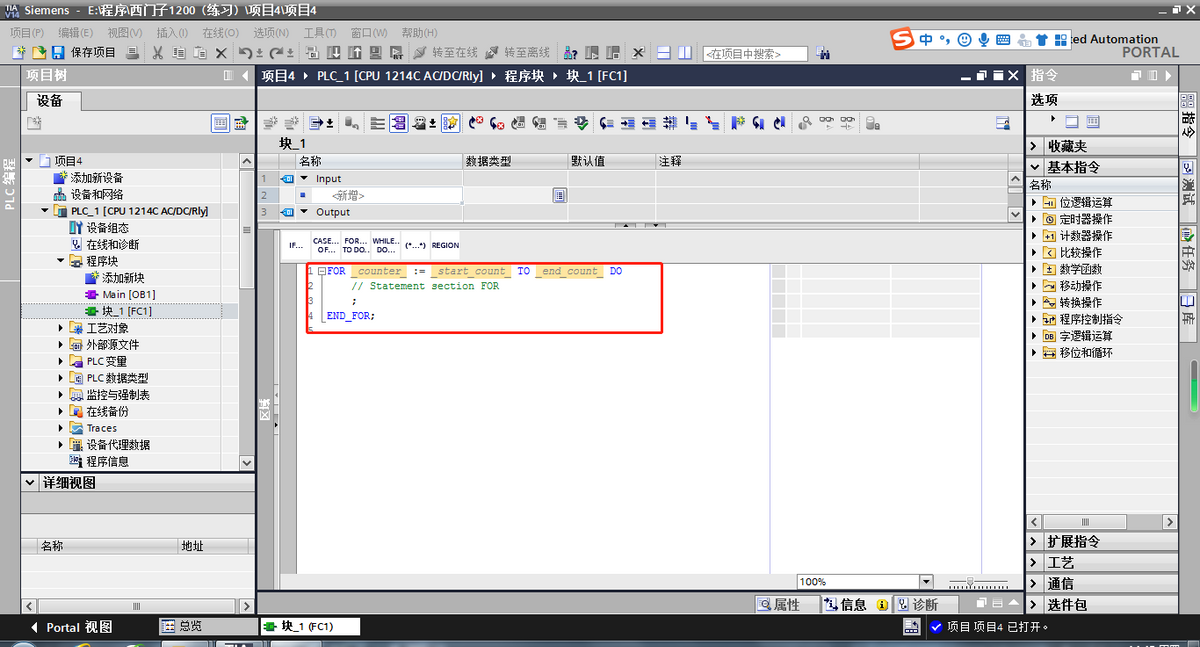Insert a (*...*) comment section snippet

[415, 245]
